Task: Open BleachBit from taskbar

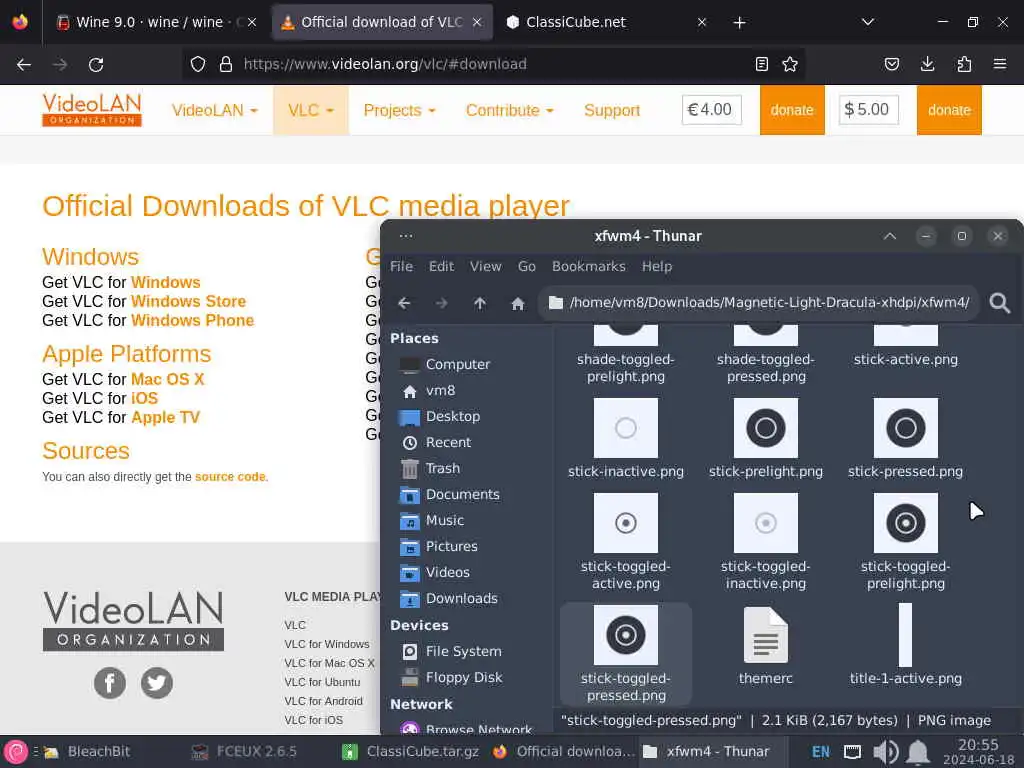Action: 87,752
